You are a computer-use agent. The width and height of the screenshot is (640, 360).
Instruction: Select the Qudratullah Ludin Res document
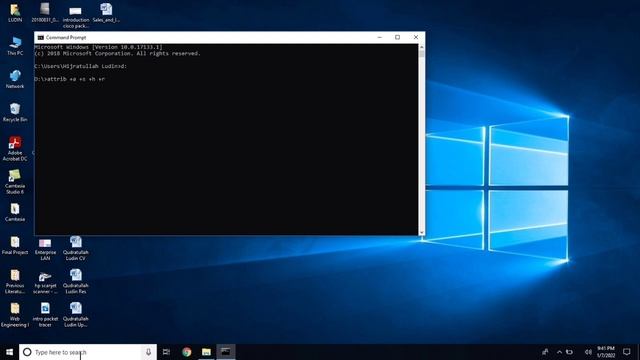(x=76, y=282)
